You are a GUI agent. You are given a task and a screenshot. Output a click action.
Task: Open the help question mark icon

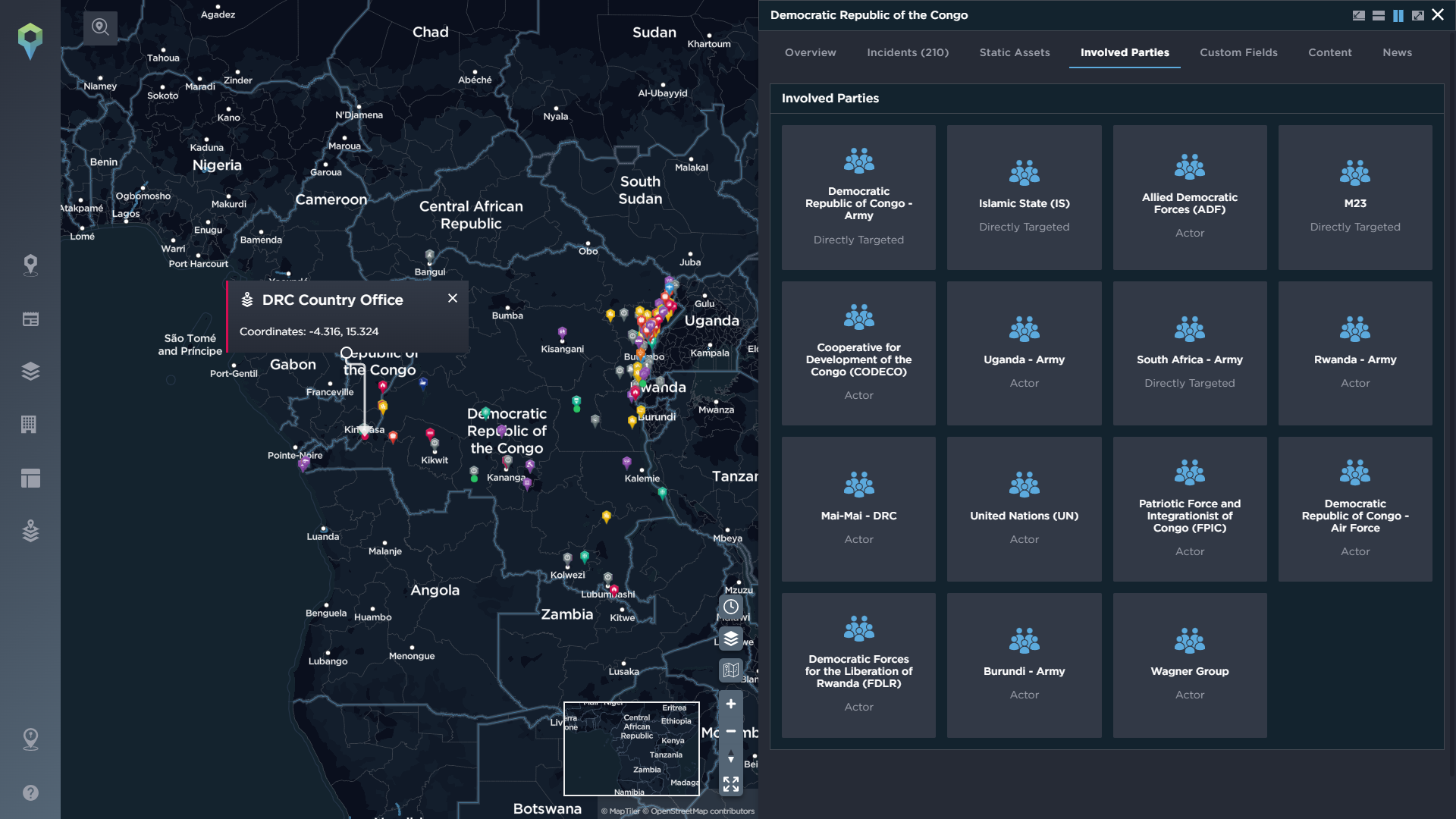pos(30,792)
